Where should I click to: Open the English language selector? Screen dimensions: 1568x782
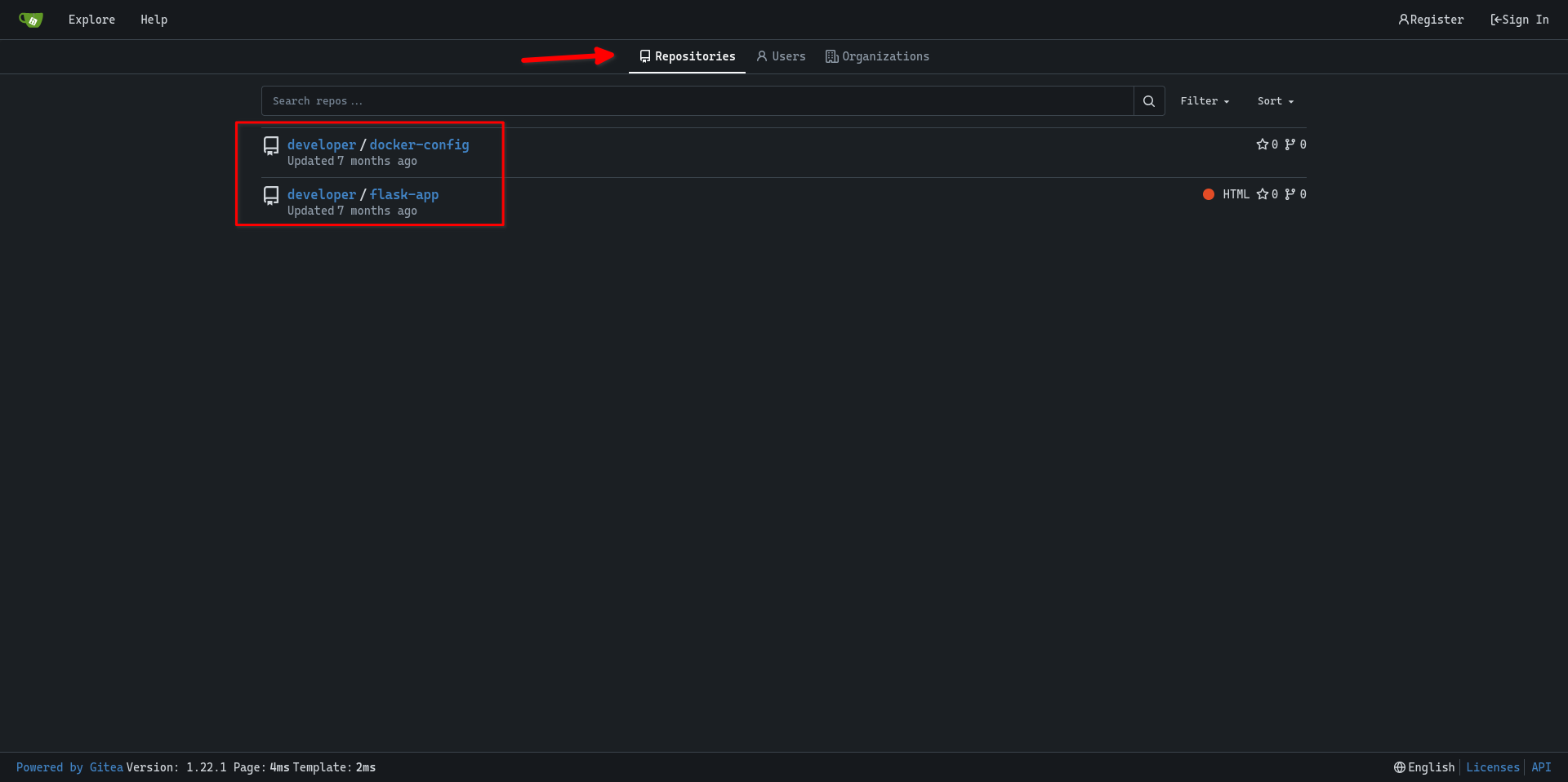point(1424,767)
